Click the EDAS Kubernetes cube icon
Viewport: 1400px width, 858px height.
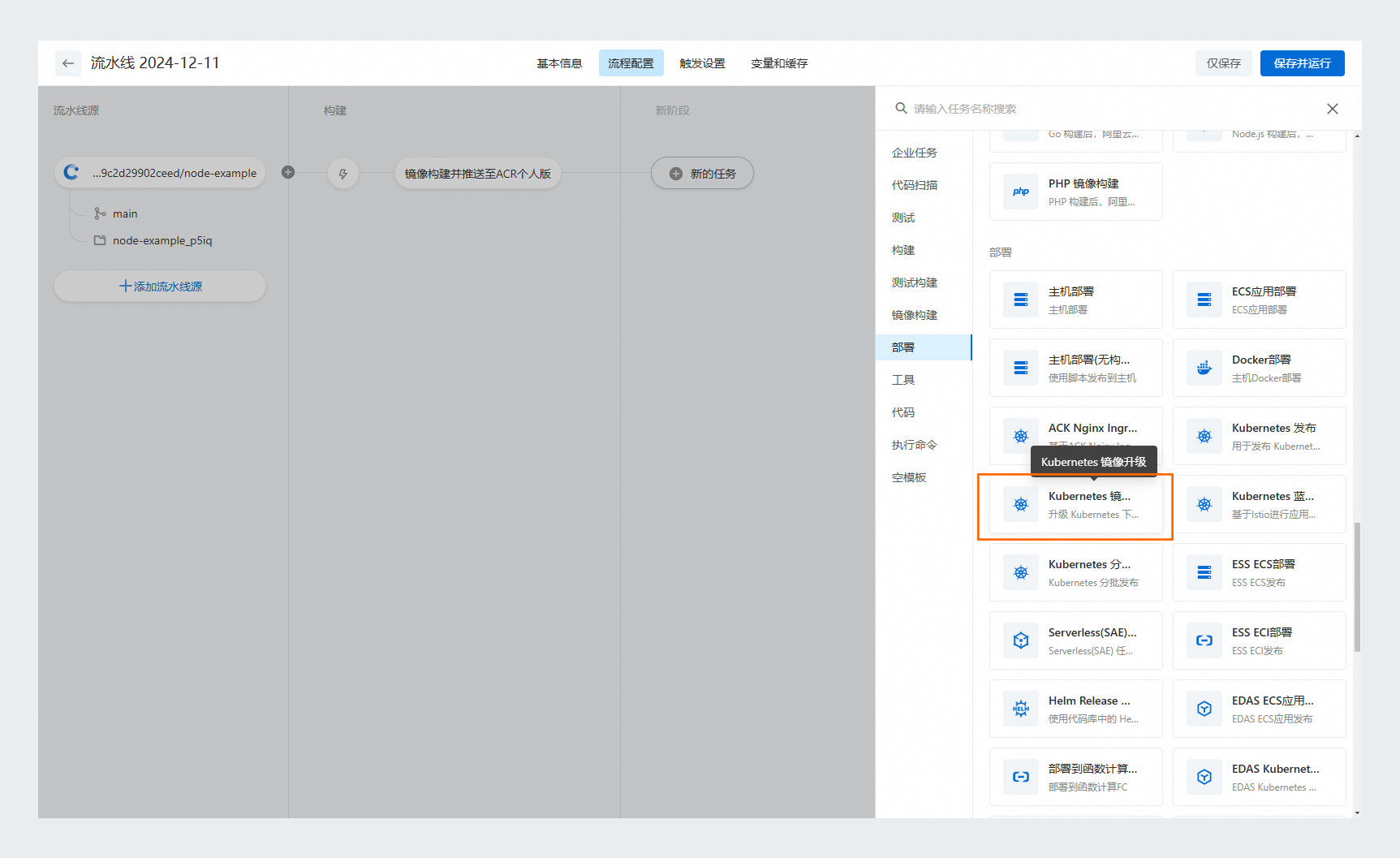click(x=1204, y=777)
